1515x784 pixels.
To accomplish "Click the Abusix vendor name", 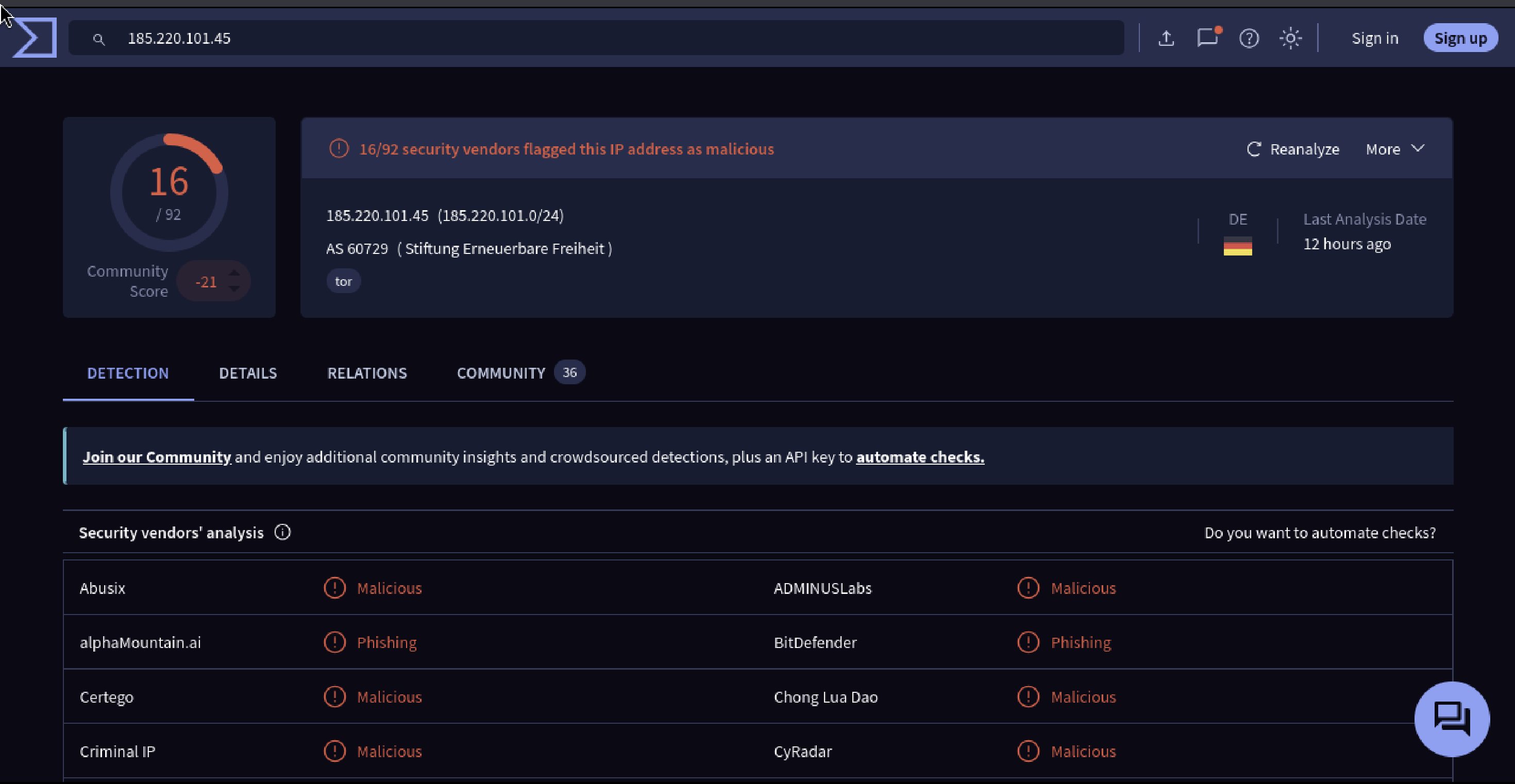I will click(103, 588).
